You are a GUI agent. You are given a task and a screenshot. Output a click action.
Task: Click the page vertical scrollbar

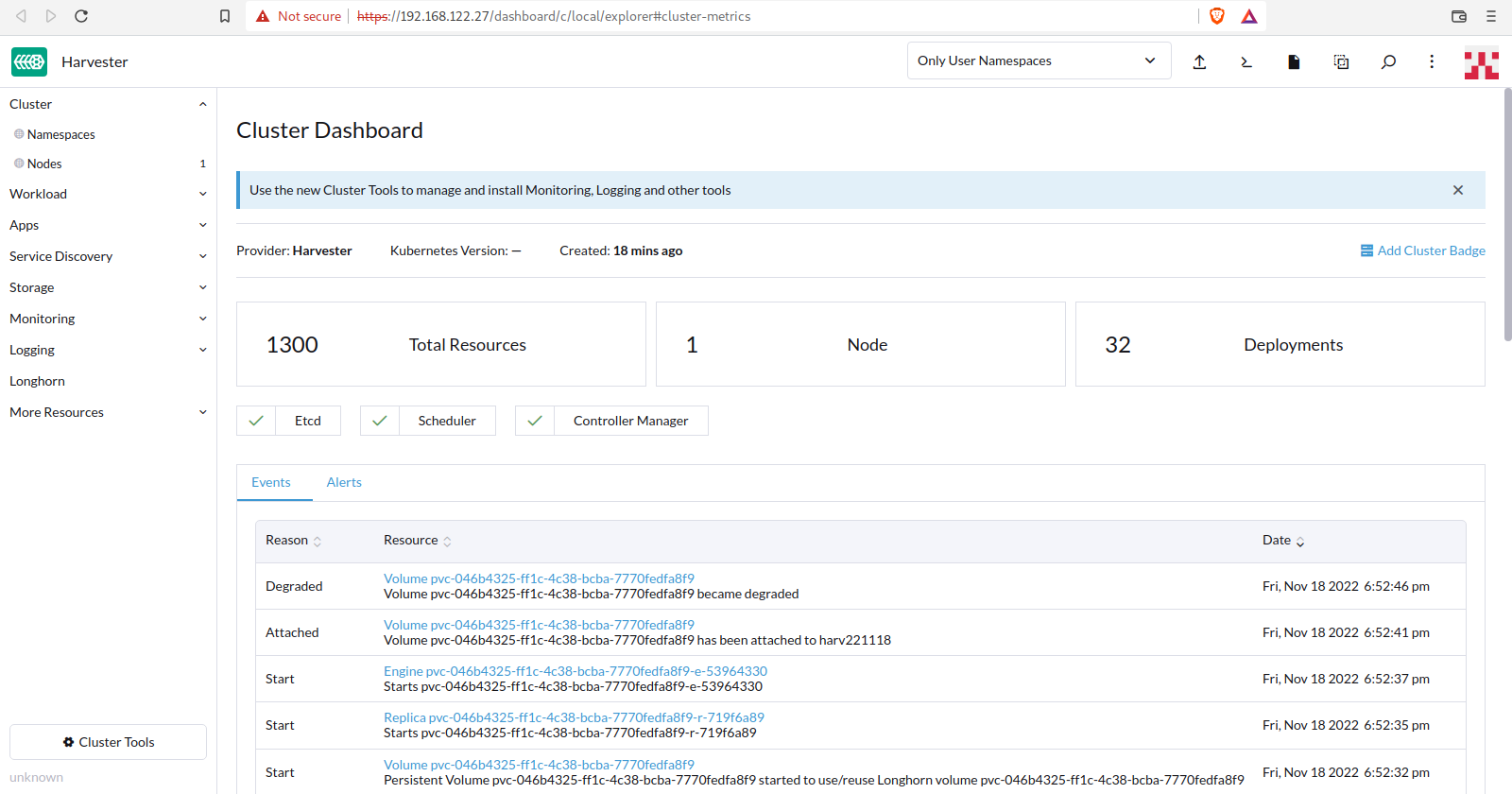point(1507,214)
